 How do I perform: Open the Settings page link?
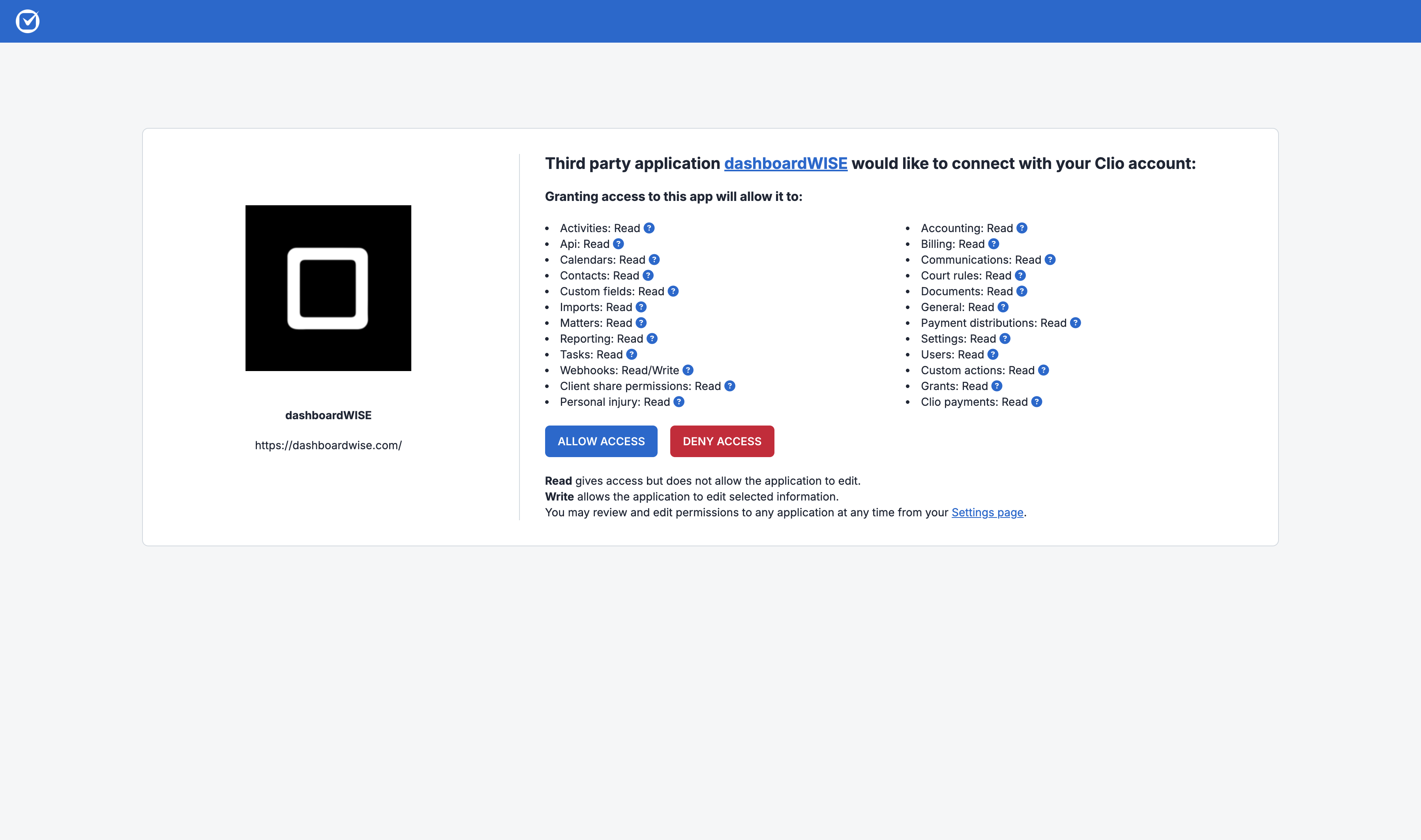988,512
